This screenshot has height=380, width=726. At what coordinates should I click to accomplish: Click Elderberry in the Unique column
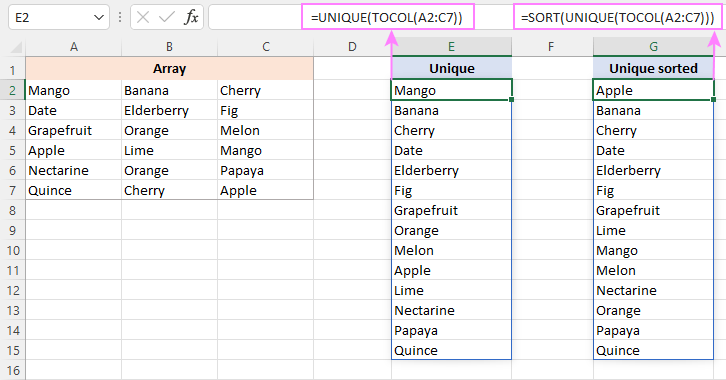tap(451, 170)
